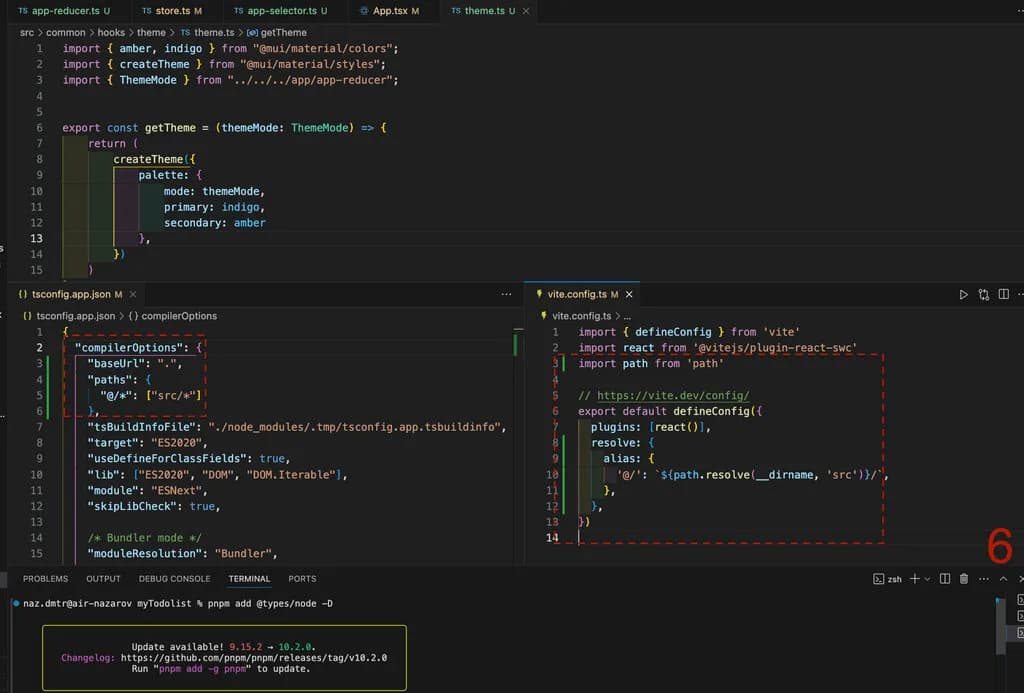Click the 'hooks' breadcrumb segment
Screen dimensions: 1024x693
click(x=111, y=33)
